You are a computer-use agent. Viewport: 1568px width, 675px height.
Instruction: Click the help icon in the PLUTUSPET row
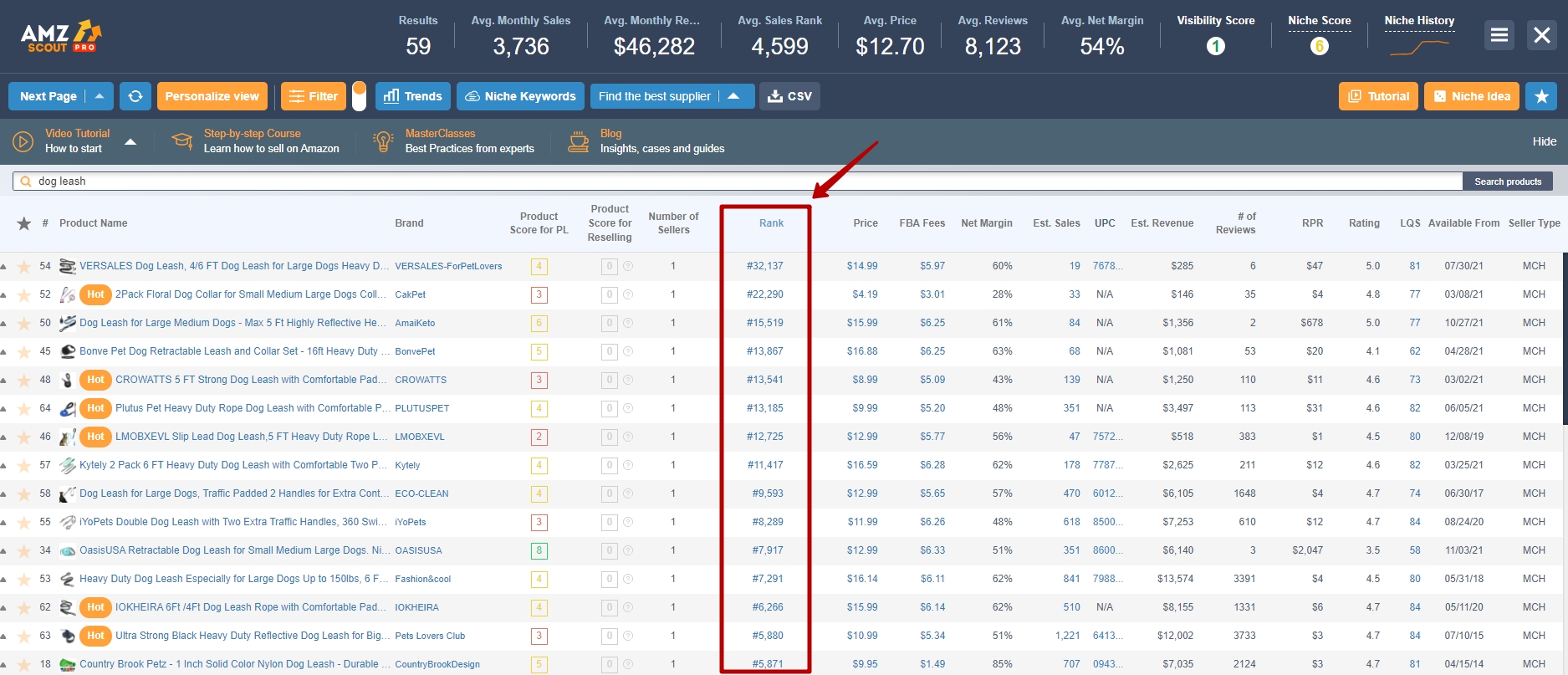(x=628, y=408)
